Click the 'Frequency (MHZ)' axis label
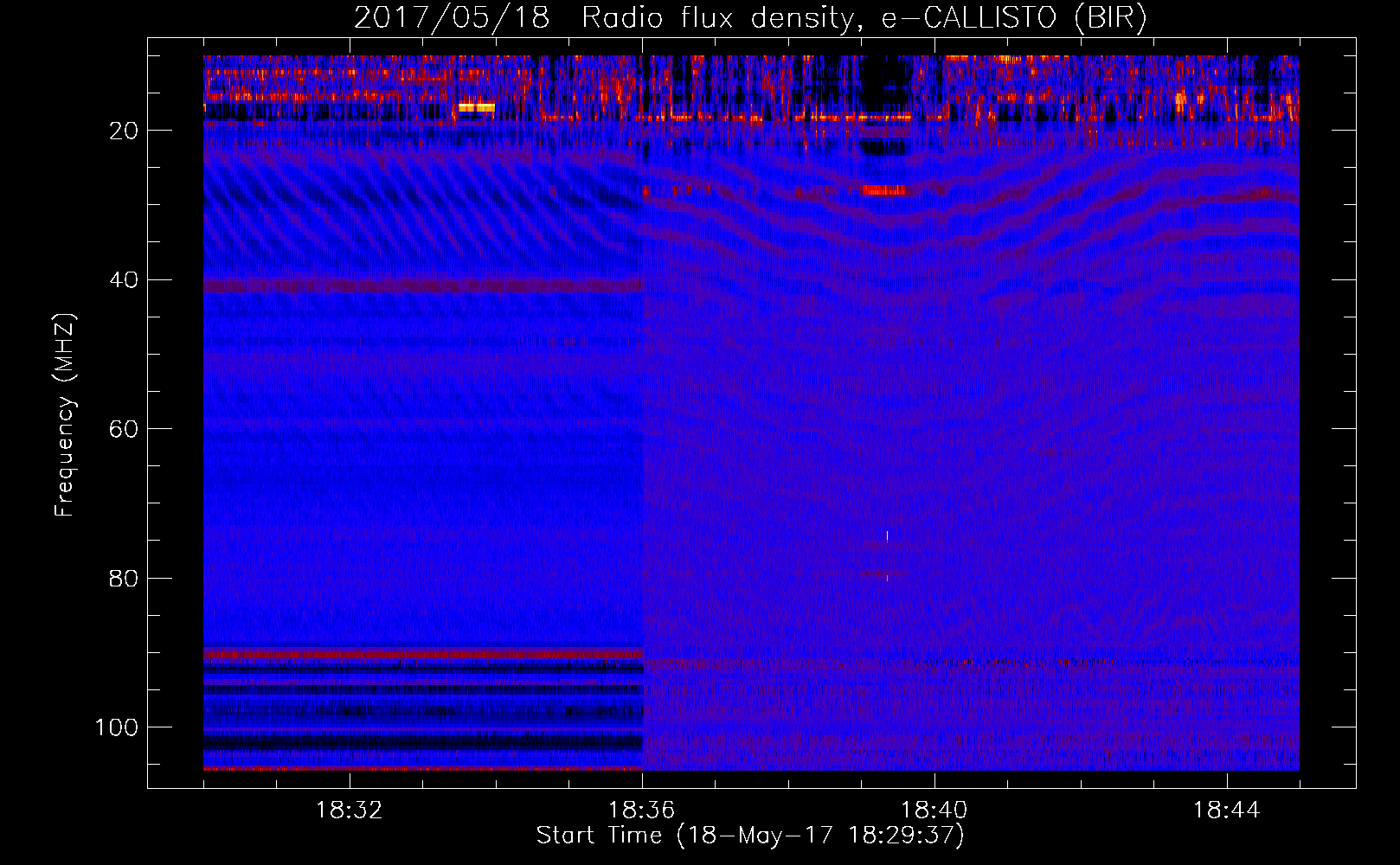Image resolution: width=1400 pixels, height=865 pixels. [x=65, y=415]
